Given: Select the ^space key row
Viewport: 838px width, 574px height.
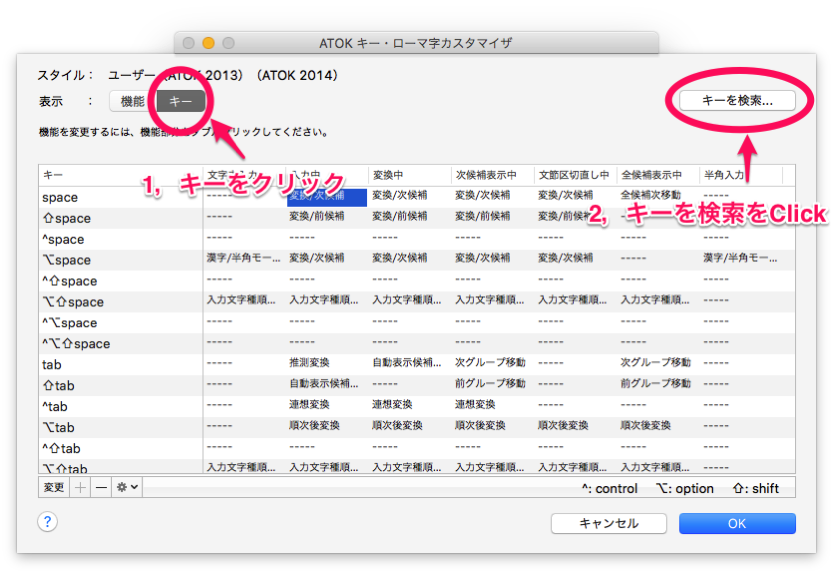Looking at the screenshot, I should click(x=417, y=239).
